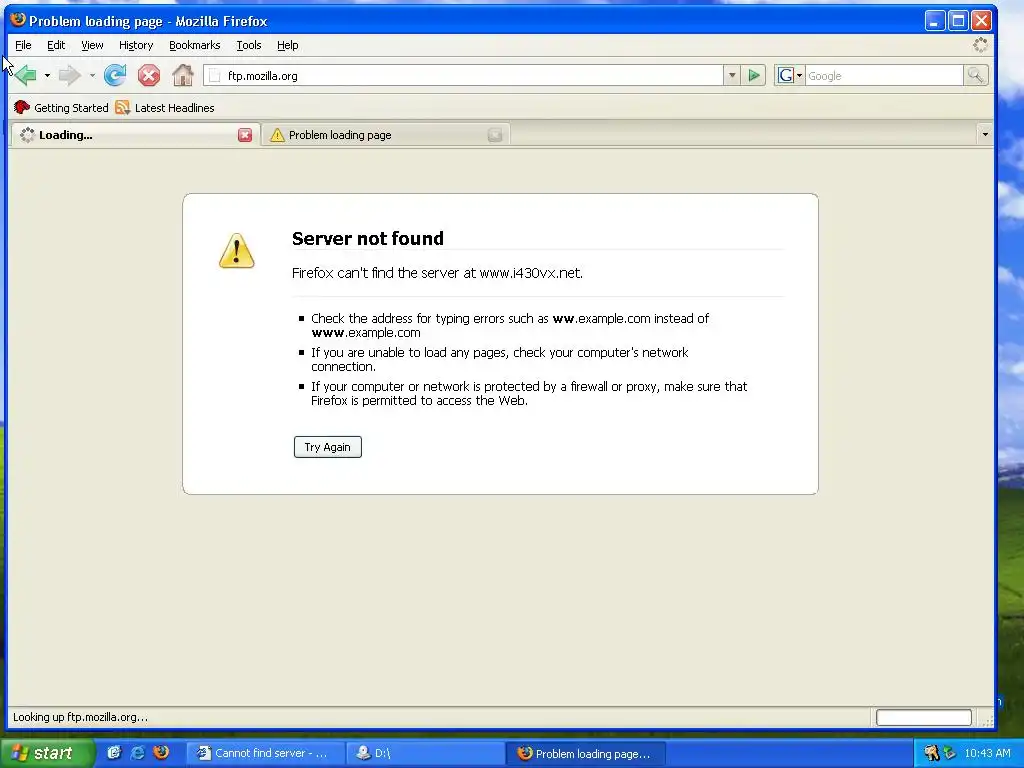1024x768 pixels.
Task: Open the list all tabs dropdown
Action: [985, 135]
